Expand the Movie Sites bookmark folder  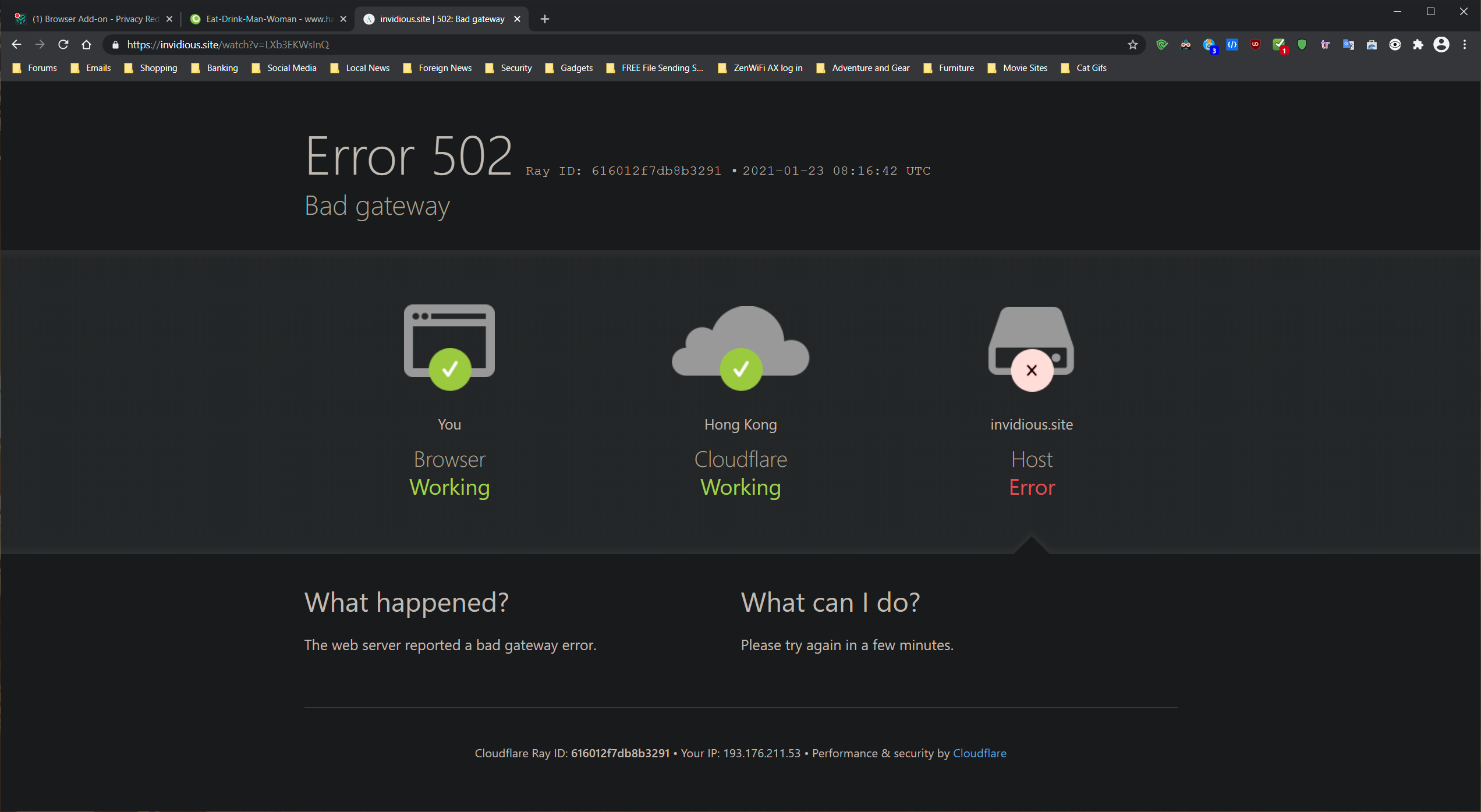(x=1018, y=68)
